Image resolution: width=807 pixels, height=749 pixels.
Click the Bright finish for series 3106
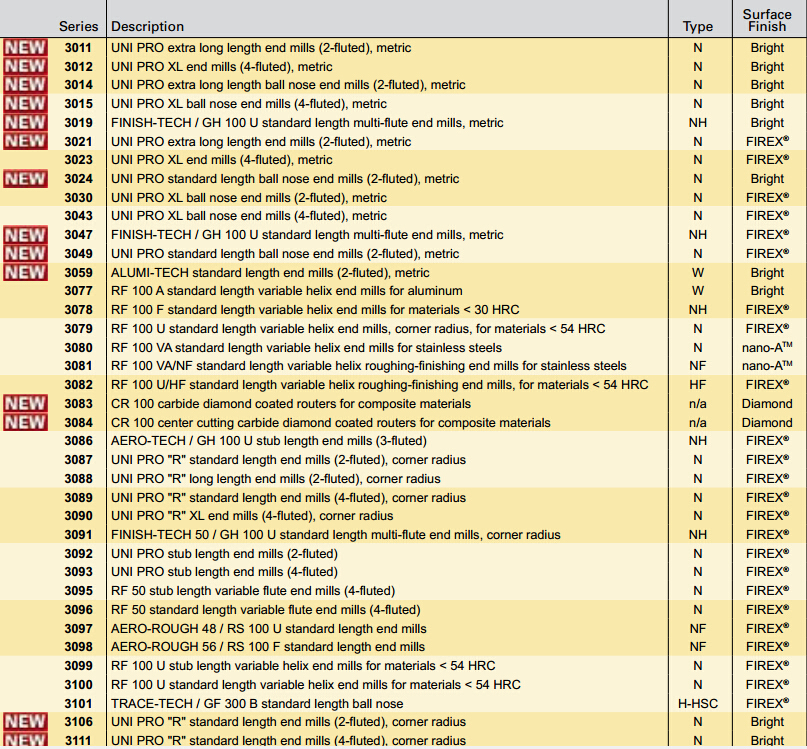pos(767,722)
